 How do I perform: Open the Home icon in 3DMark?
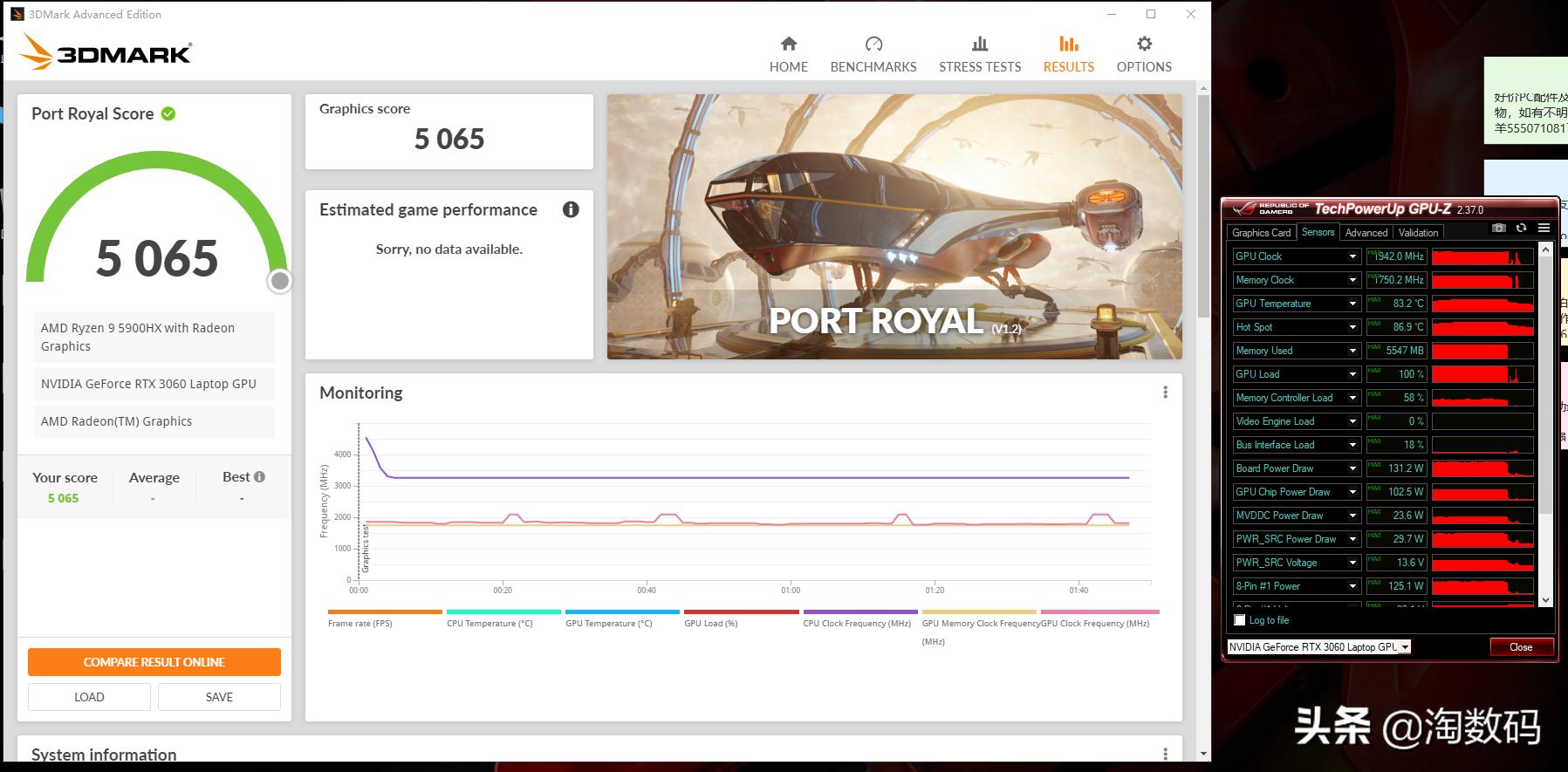click(788, 44)
